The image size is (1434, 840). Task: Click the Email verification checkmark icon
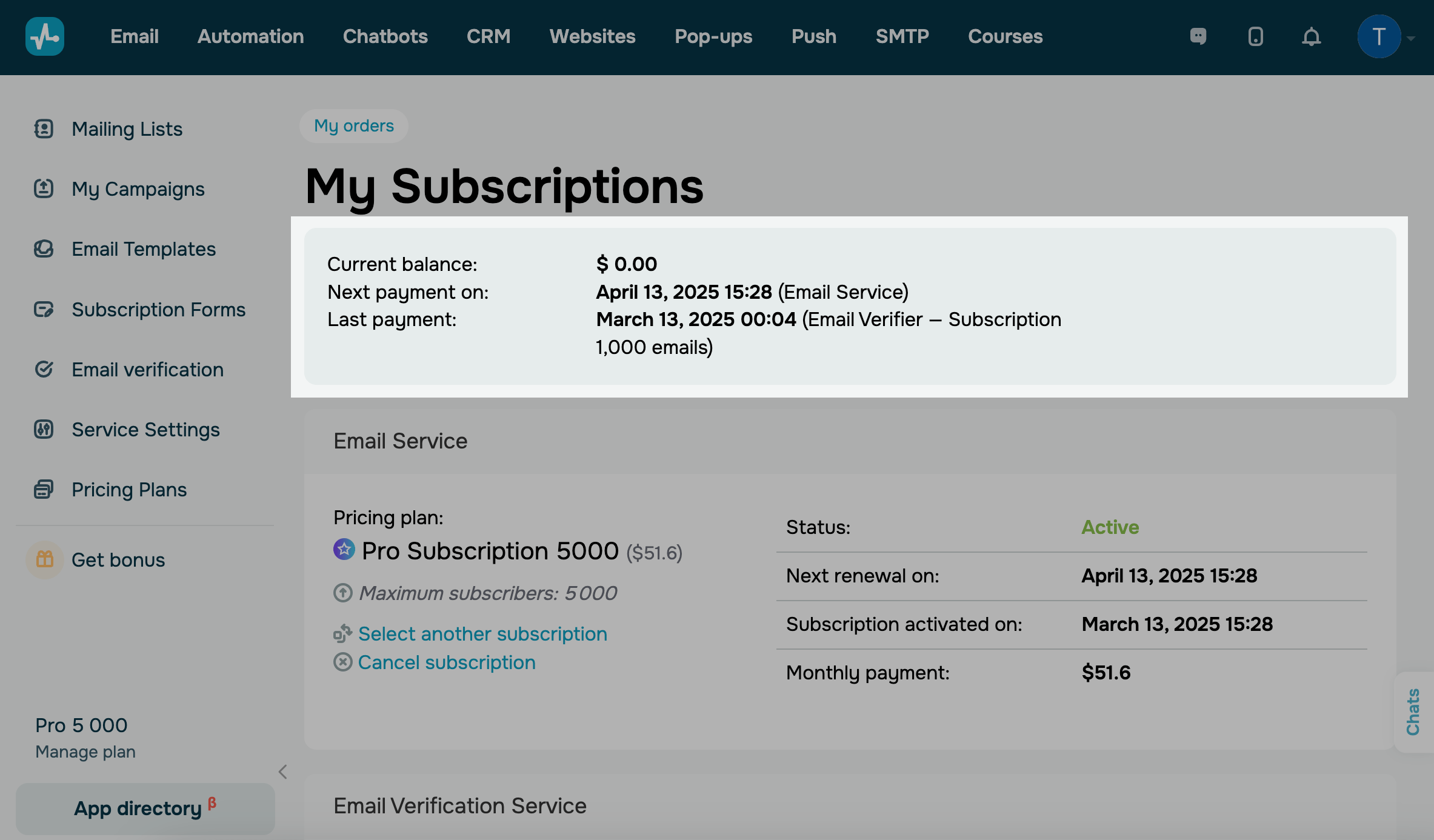tap(44, 369)
